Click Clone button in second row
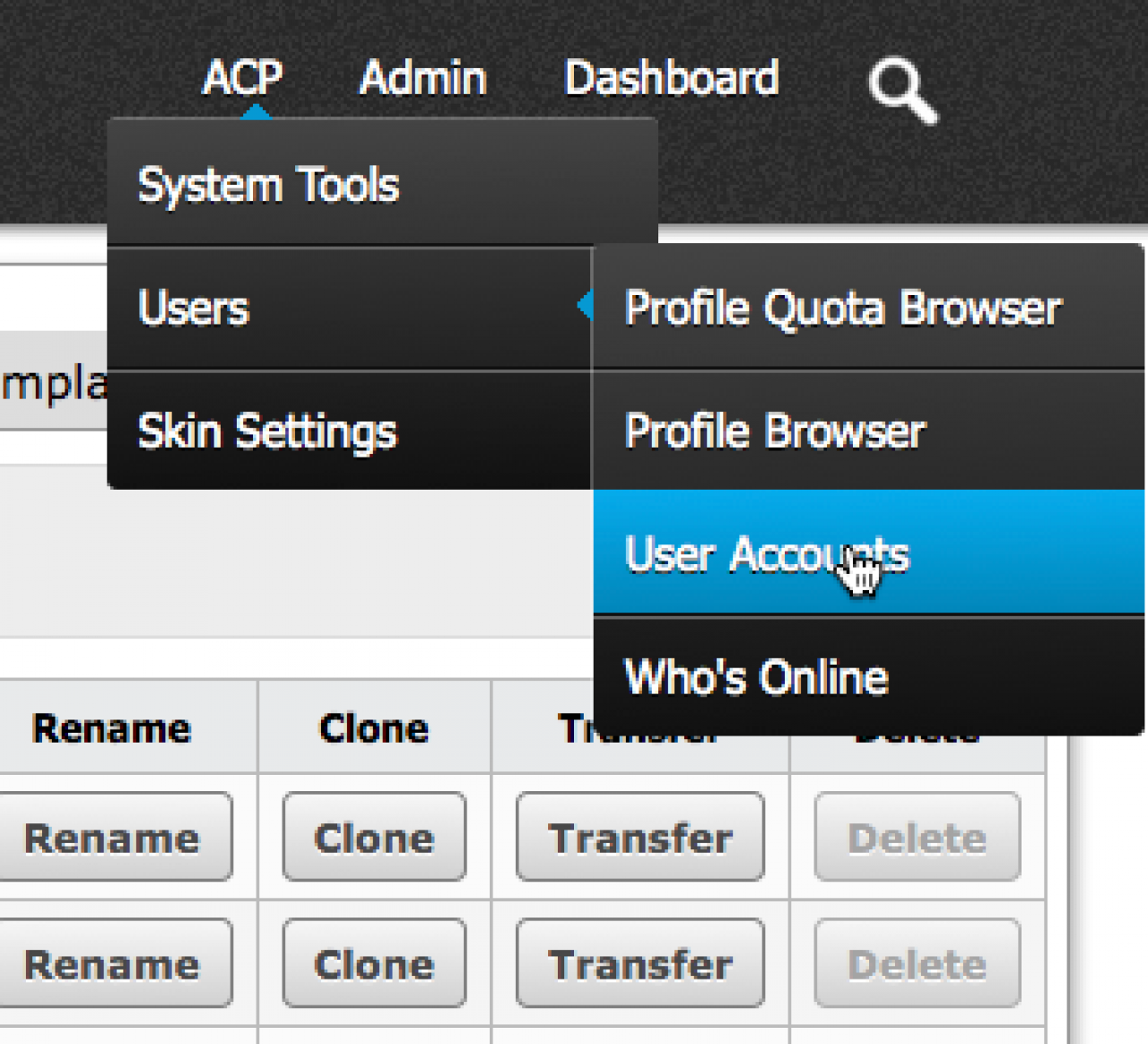1148x1044 pixels. (x=374, y=964)
